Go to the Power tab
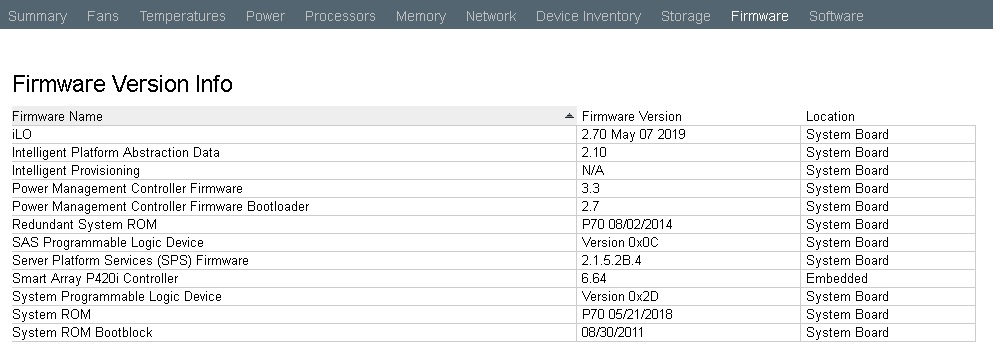 tap(265, 16)
